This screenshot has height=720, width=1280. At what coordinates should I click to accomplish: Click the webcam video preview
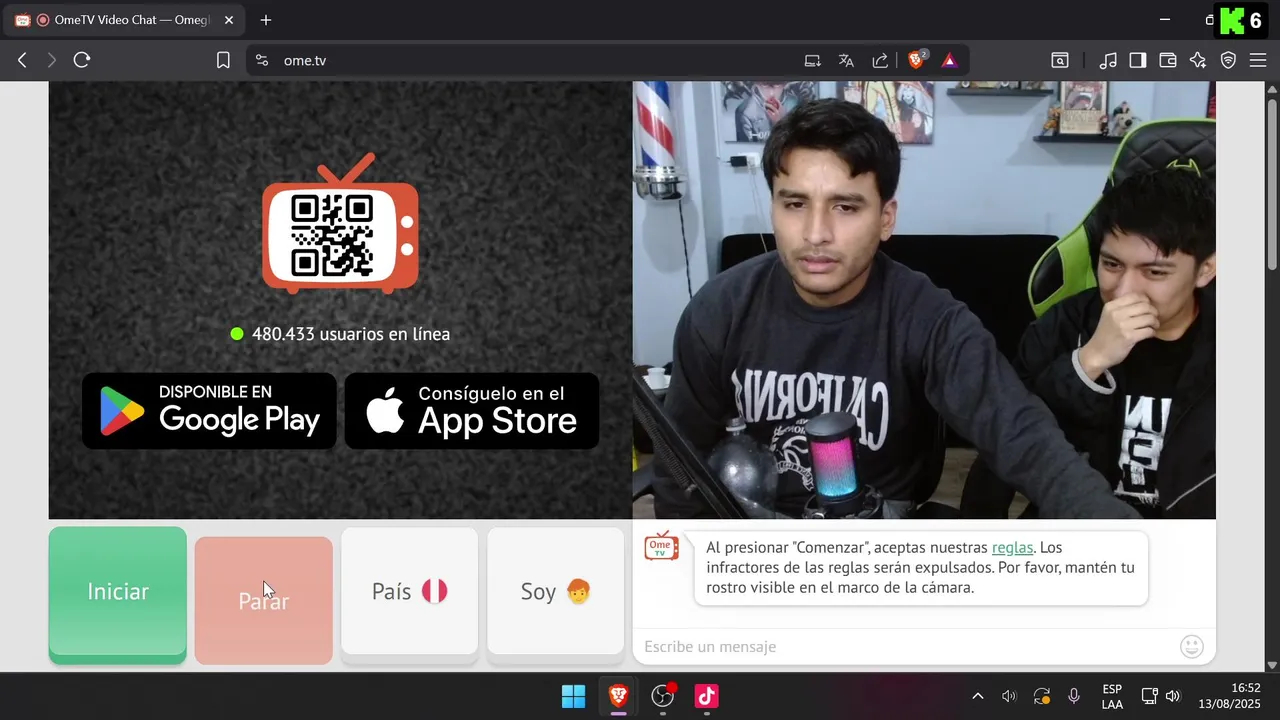(924, 300)
